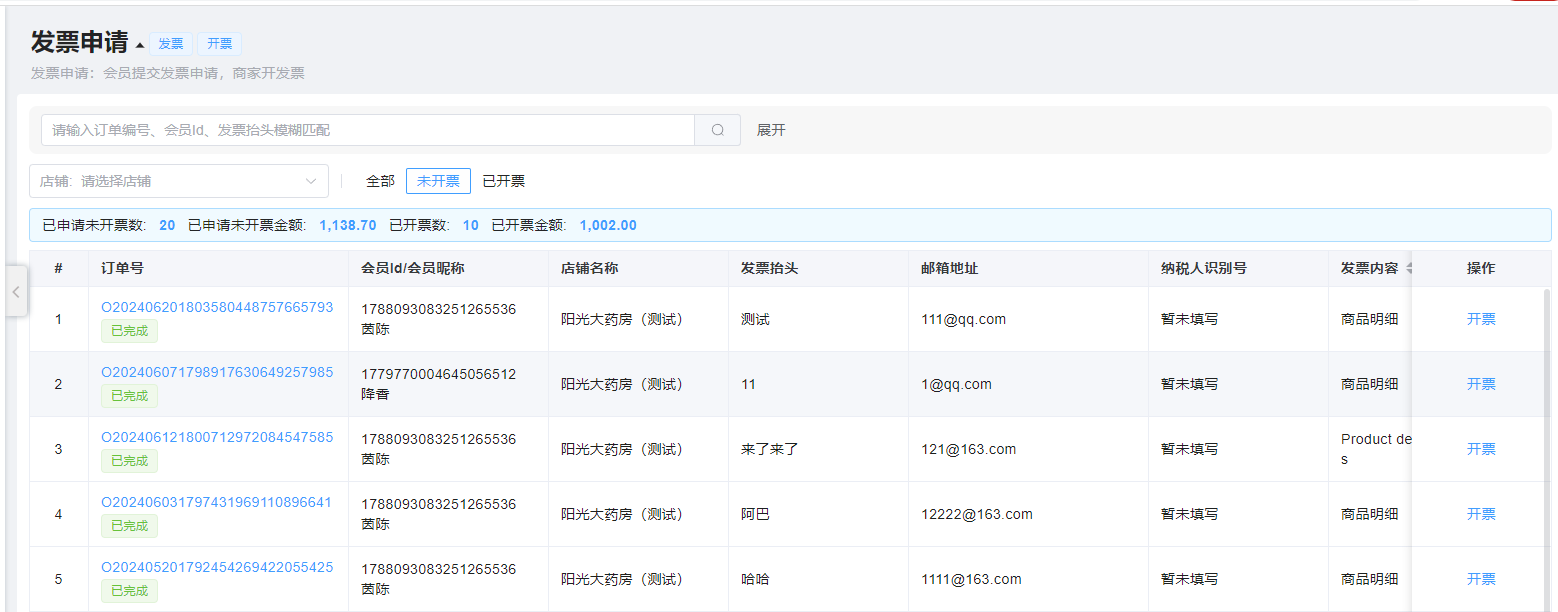Click 开票 for the 111@qq.com row
The image size is (1558, 612).
[x=1481, y=319]
